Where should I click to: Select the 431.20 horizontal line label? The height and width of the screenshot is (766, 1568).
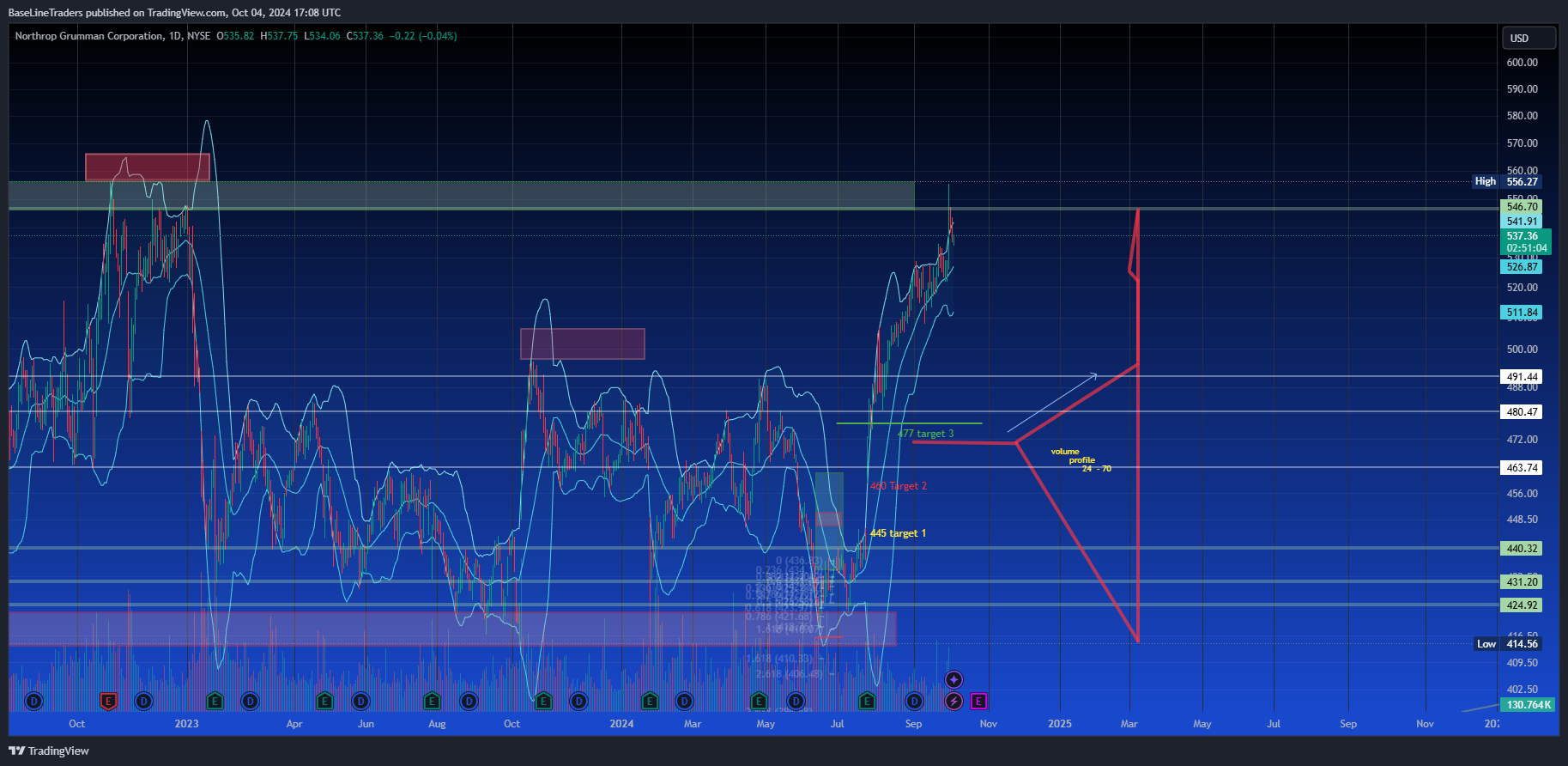pos(1522,581)
